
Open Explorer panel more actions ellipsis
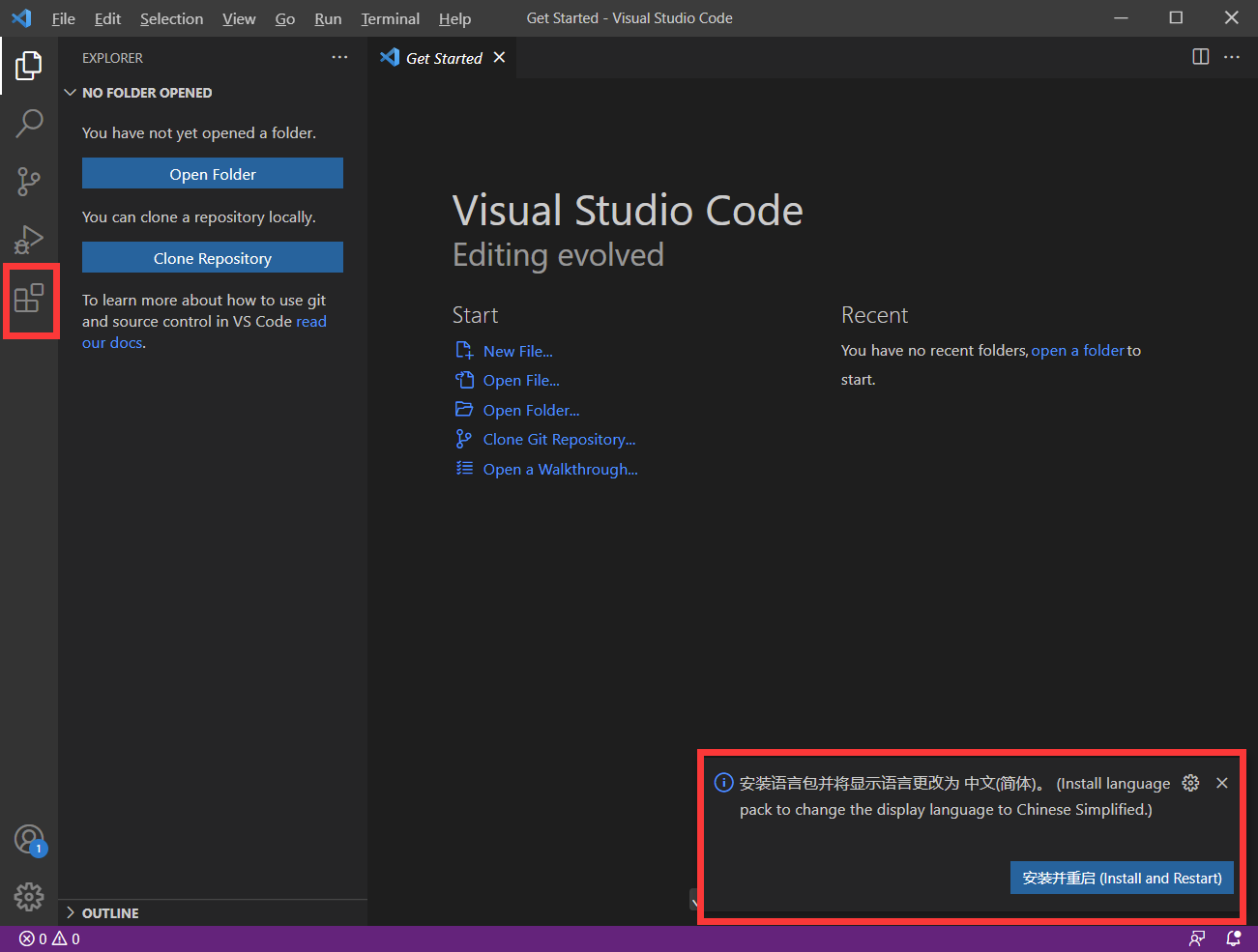pyautogui.click(x=339, y=57)
